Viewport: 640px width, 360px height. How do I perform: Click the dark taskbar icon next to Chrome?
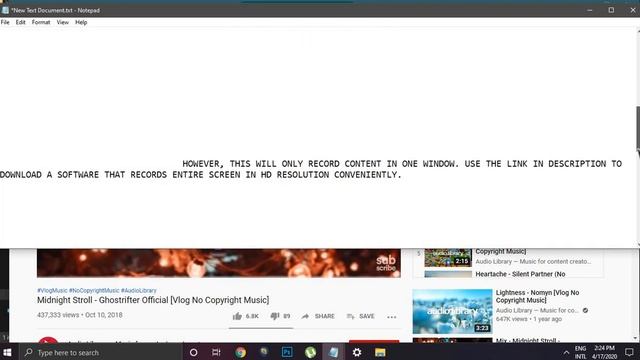[264, 352]
